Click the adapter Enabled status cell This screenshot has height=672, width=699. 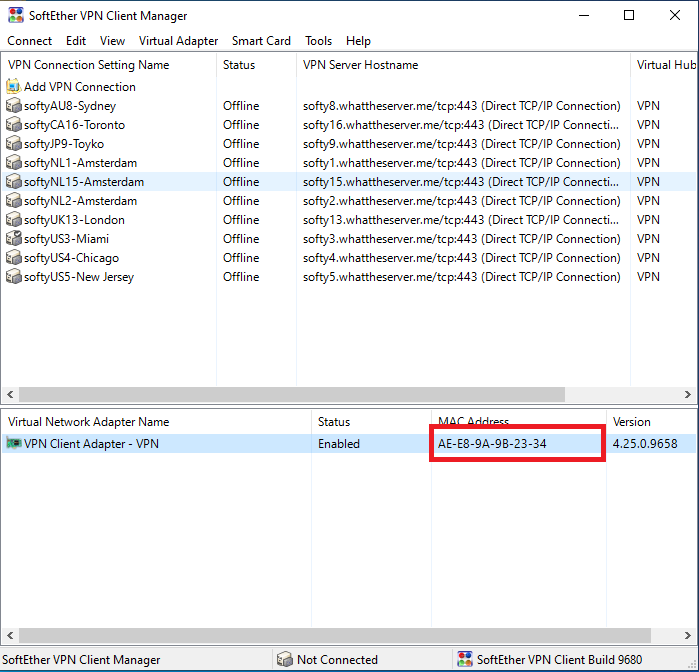[339, 444]
